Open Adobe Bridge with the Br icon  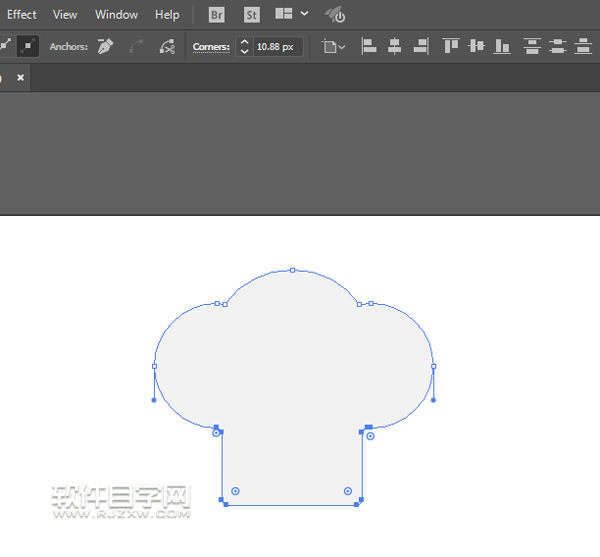(217, 15)
